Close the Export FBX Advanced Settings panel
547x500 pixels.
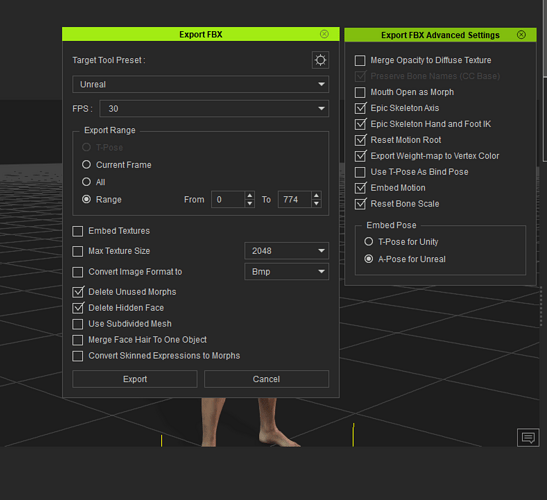(x=521, y=35)
